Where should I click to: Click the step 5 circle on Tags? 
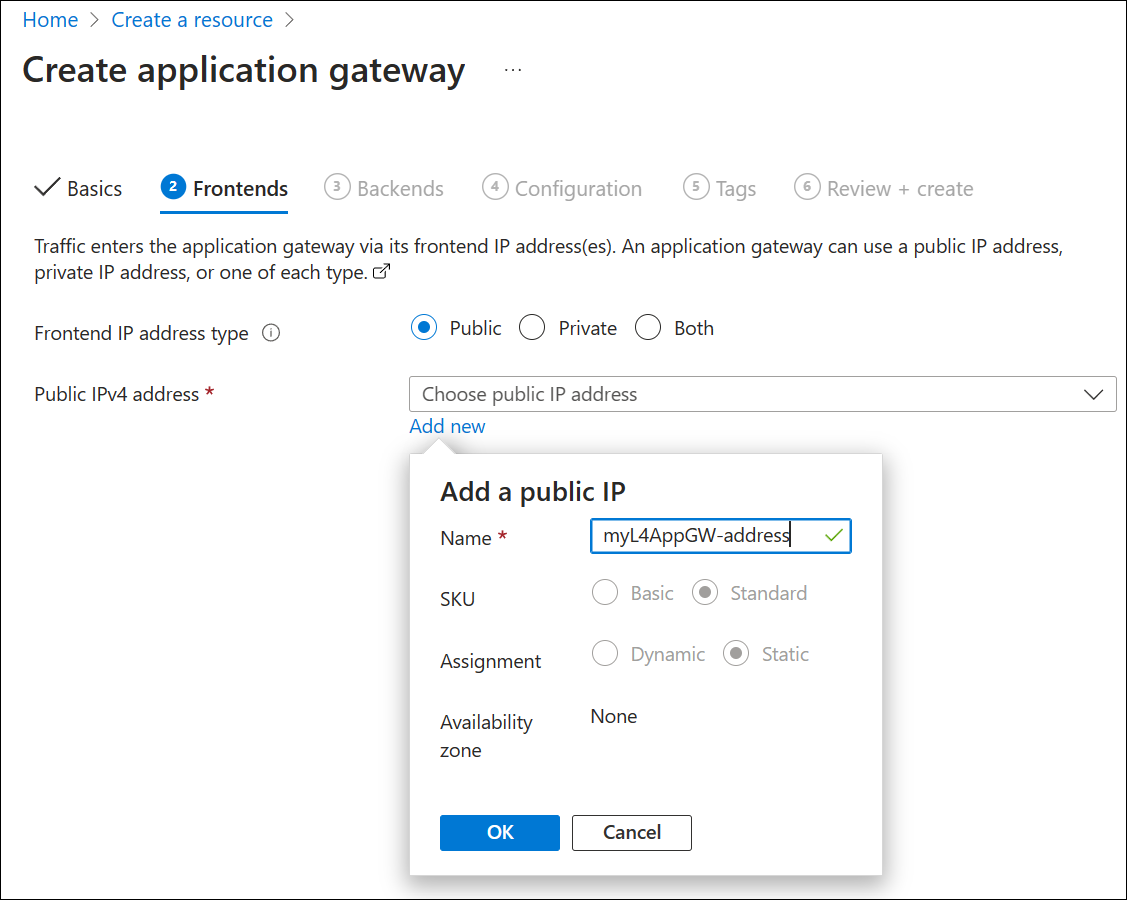695,187
